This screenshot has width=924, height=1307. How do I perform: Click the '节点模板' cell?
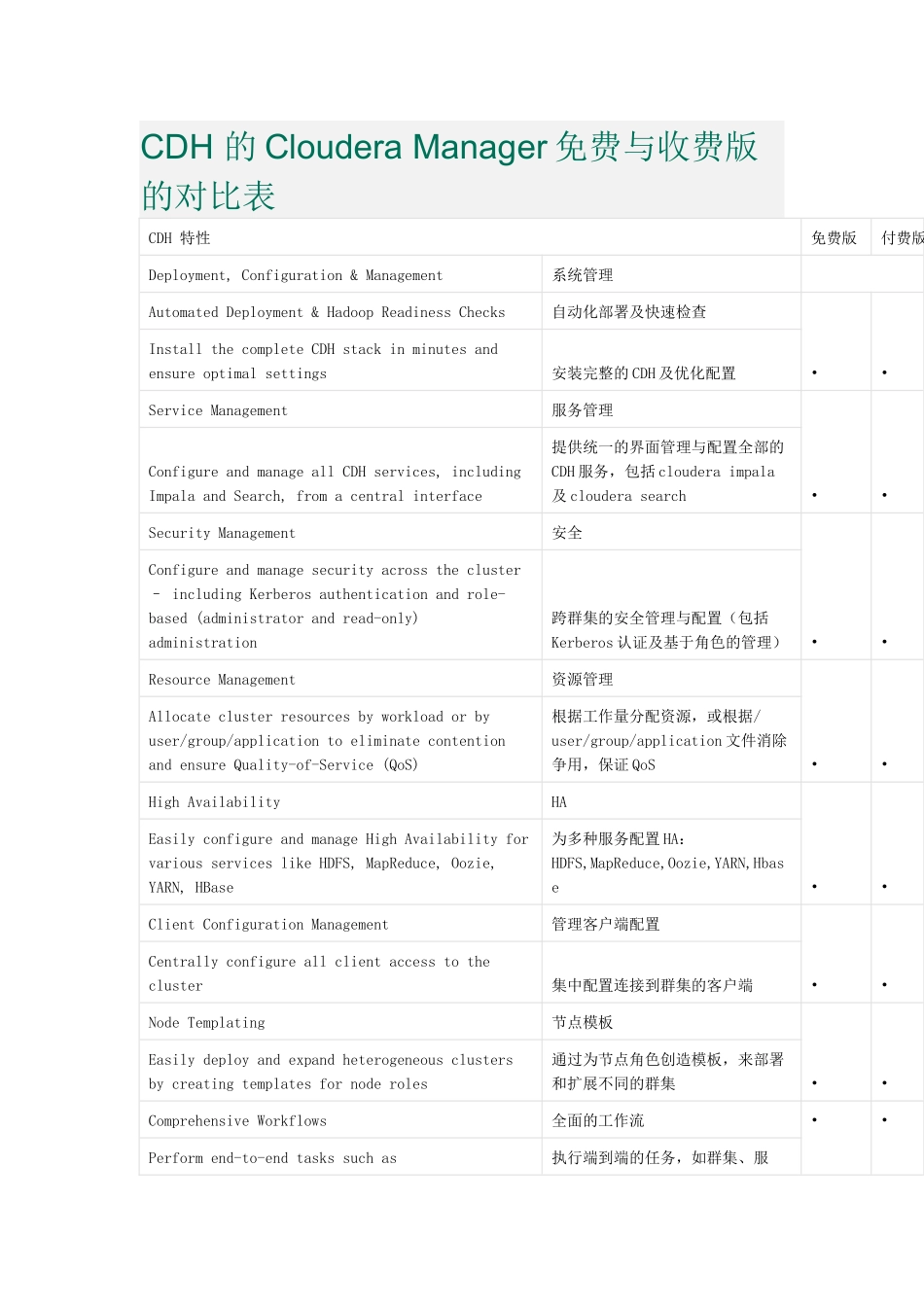tap(671, 1023)
